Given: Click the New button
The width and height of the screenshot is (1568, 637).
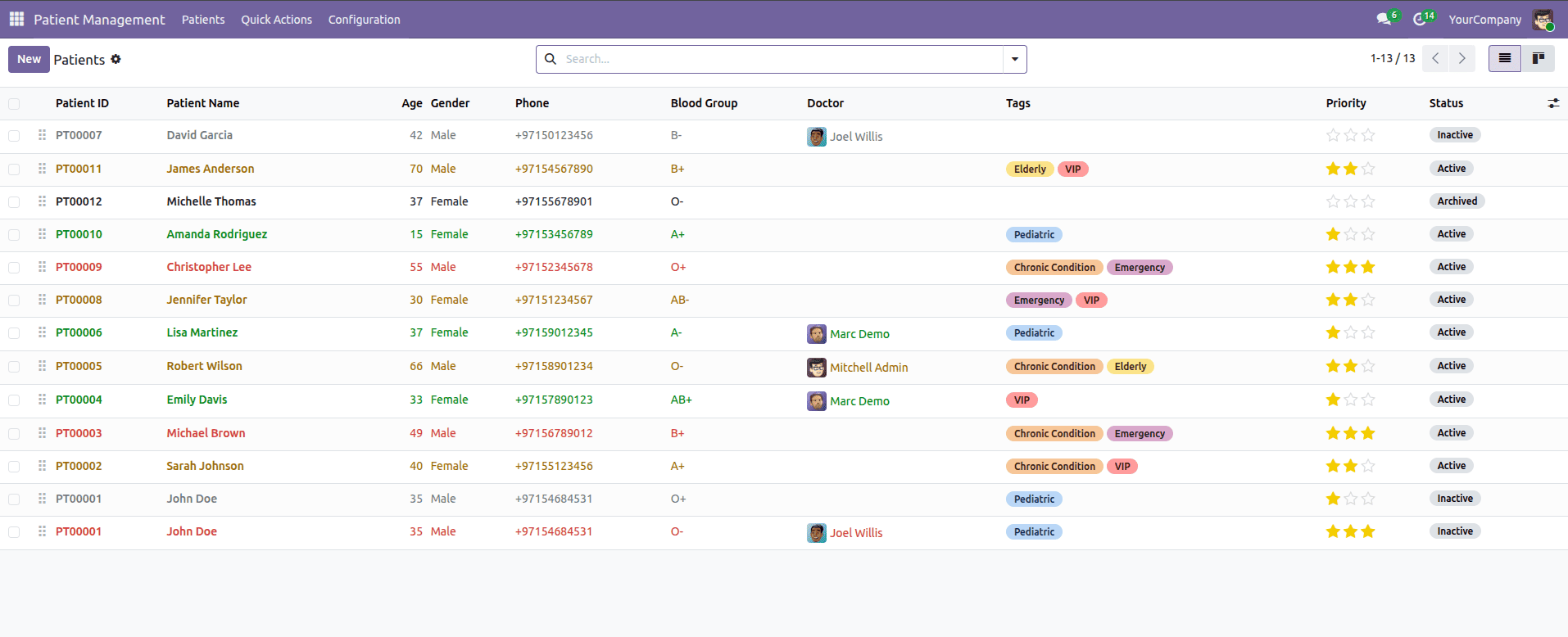Looking at the screenshot, I should [29, 59].
